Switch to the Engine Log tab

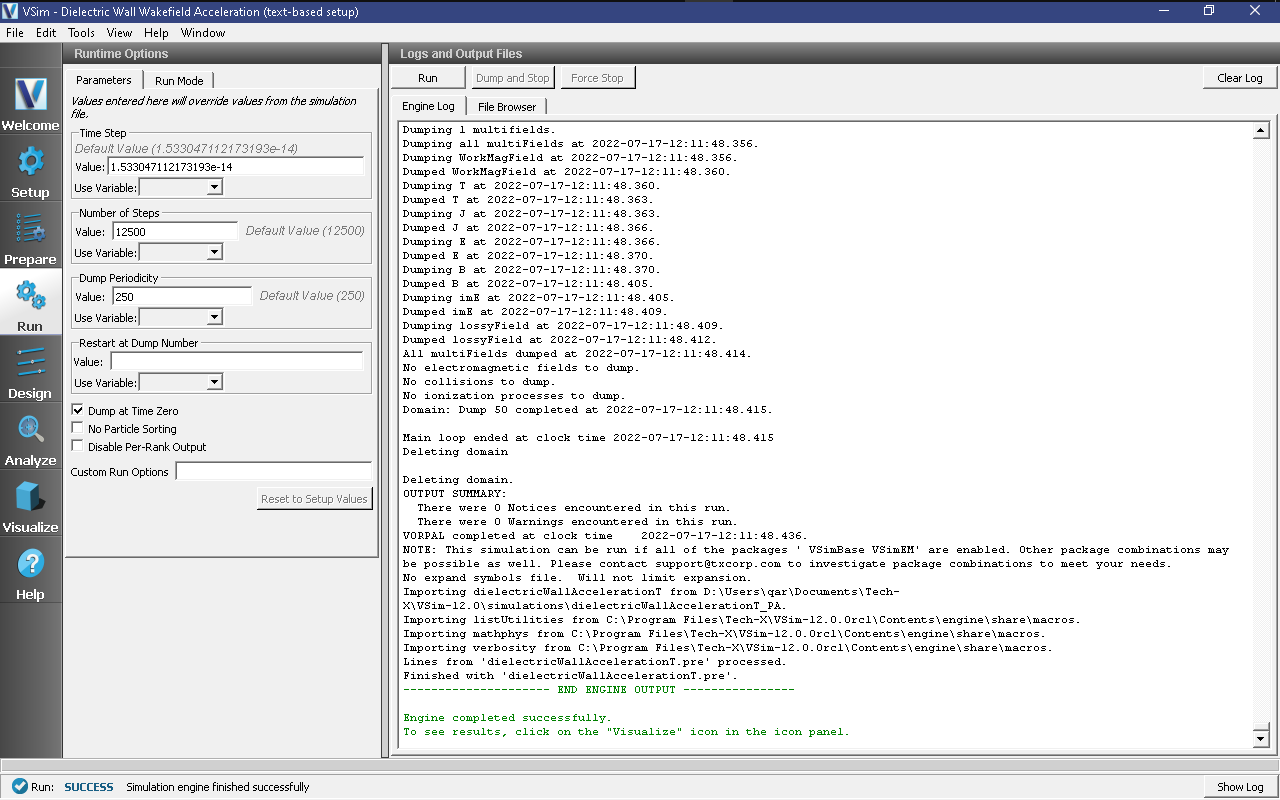coord(428,106)
